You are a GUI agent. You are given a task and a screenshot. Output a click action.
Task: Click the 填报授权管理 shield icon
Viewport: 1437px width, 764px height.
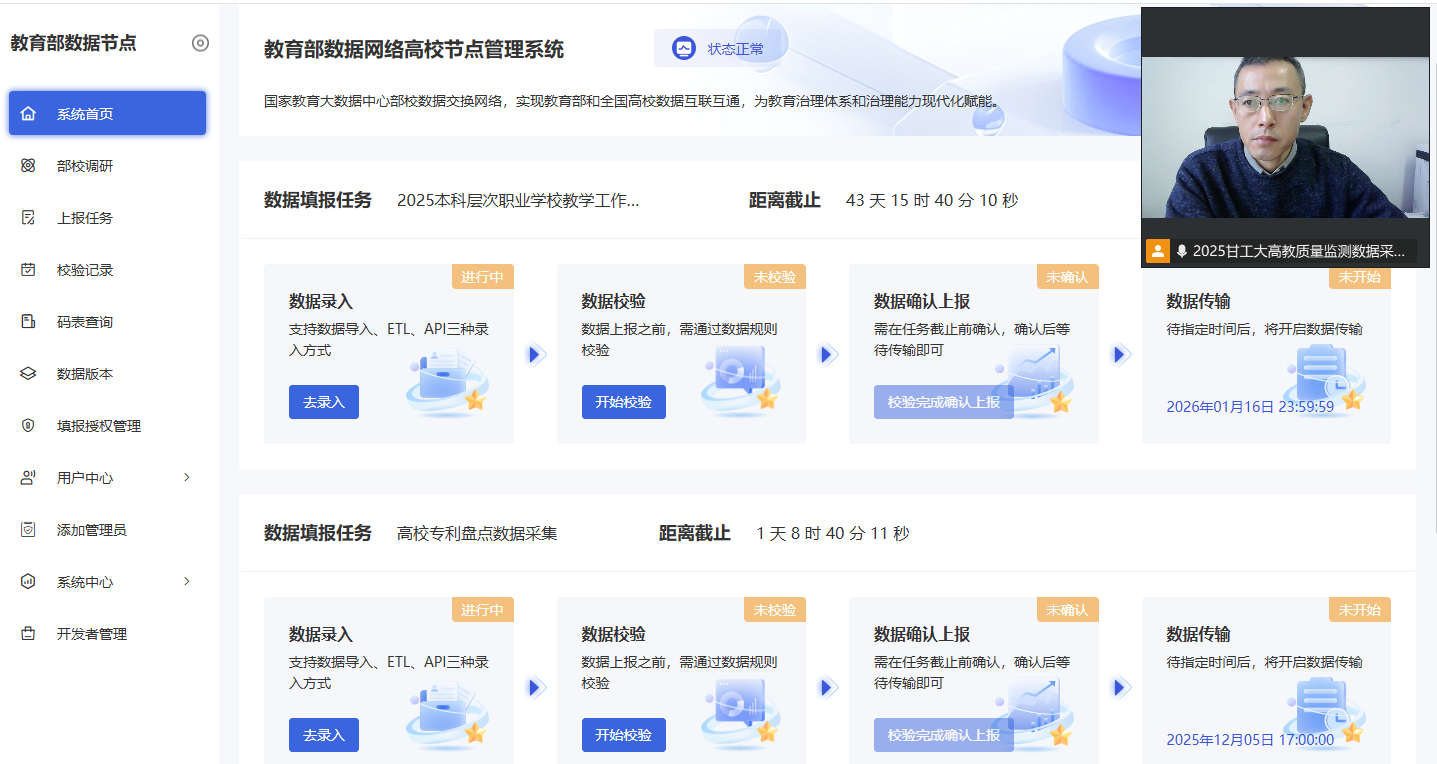click(x=28, y=426)
